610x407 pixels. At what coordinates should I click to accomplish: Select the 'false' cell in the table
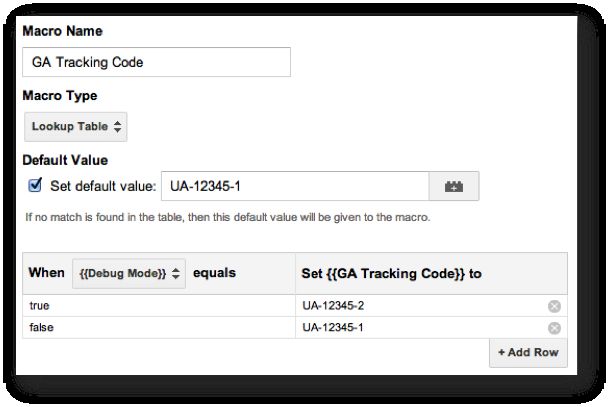pyautogui.click(x=159, y=328)
